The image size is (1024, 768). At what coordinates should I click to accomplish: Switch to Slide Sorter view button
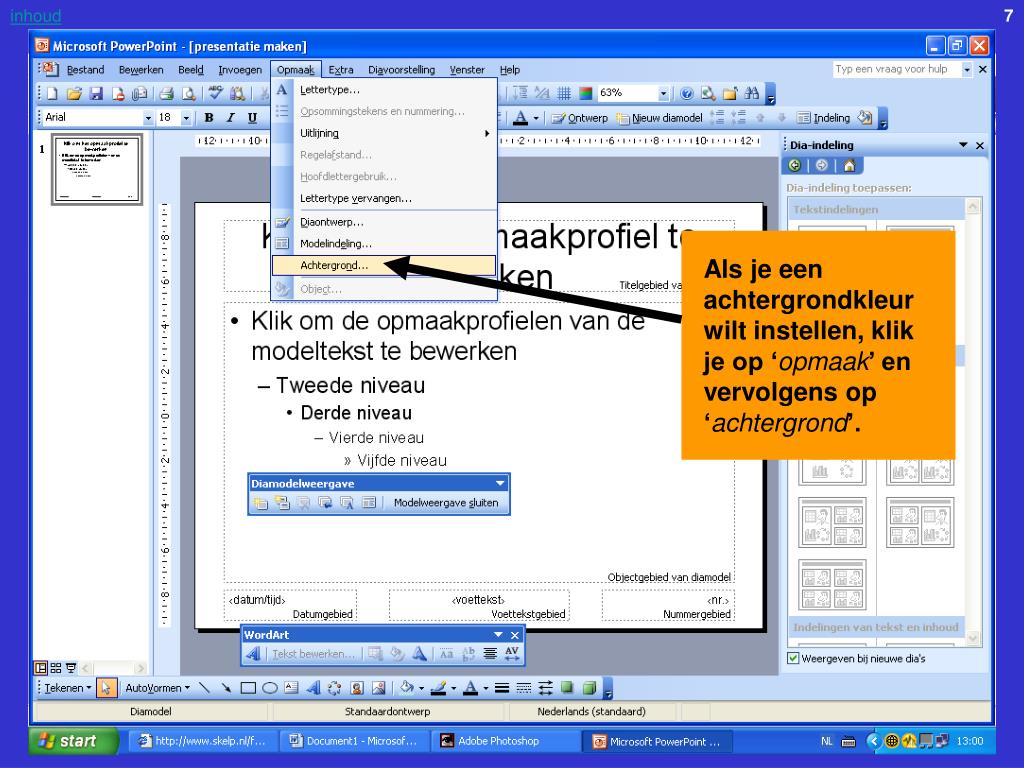[56, 668]
